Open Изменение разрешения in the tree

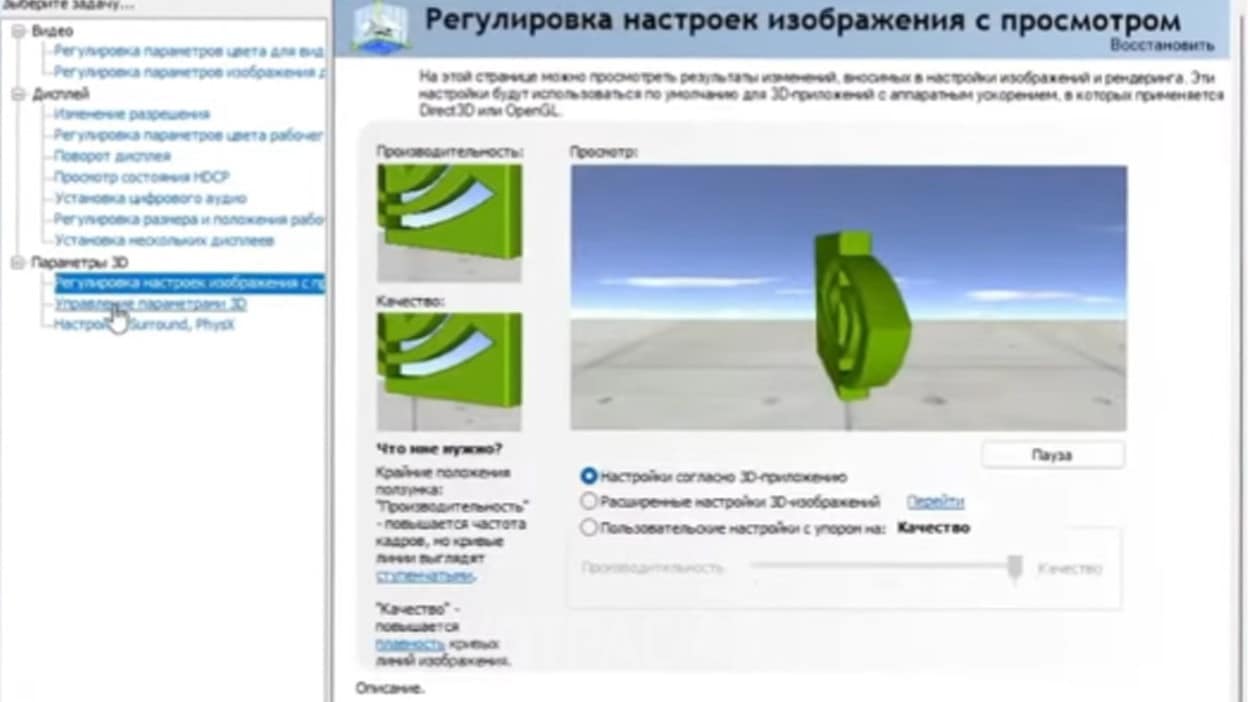click(x=131, y=115)
